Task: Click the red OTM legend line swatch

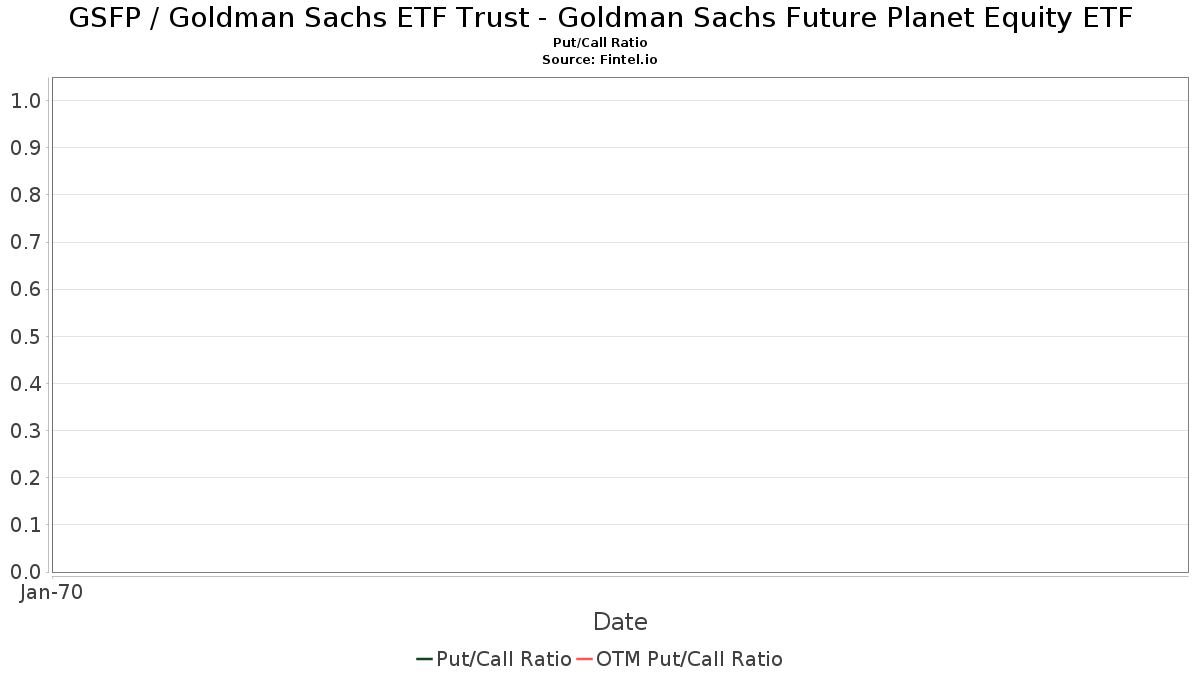Action: pos(585,659)
